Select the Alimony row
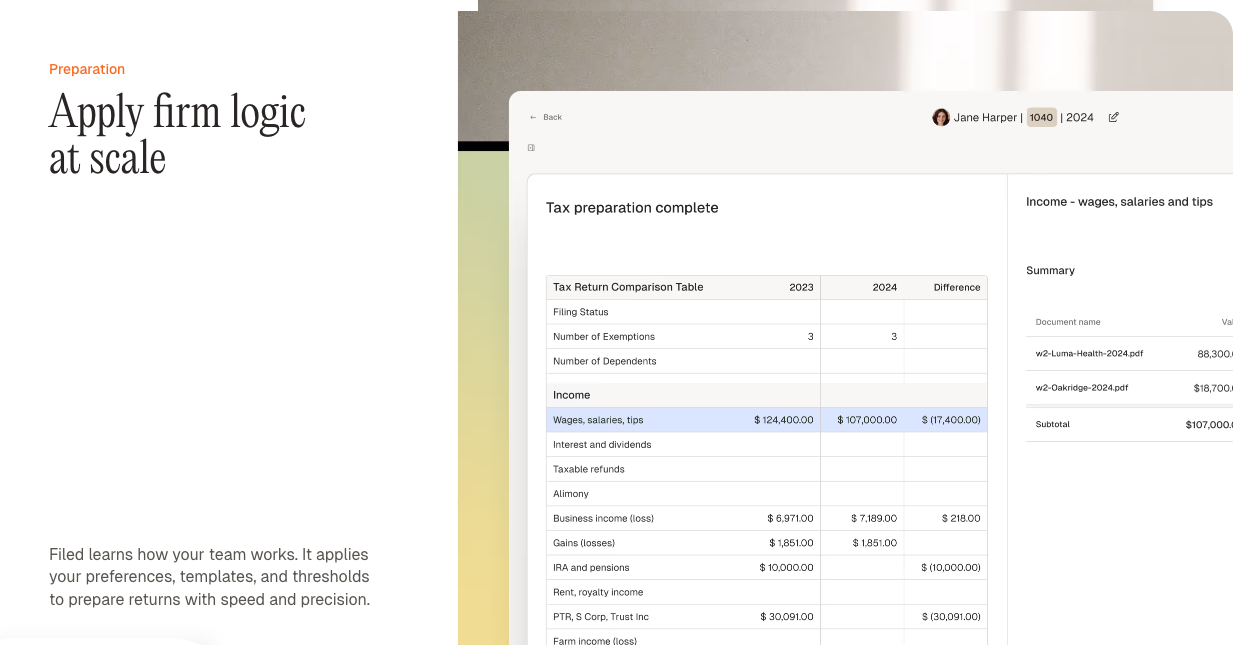The width and height of the screenshot is (1253, 645). point(767,494)
